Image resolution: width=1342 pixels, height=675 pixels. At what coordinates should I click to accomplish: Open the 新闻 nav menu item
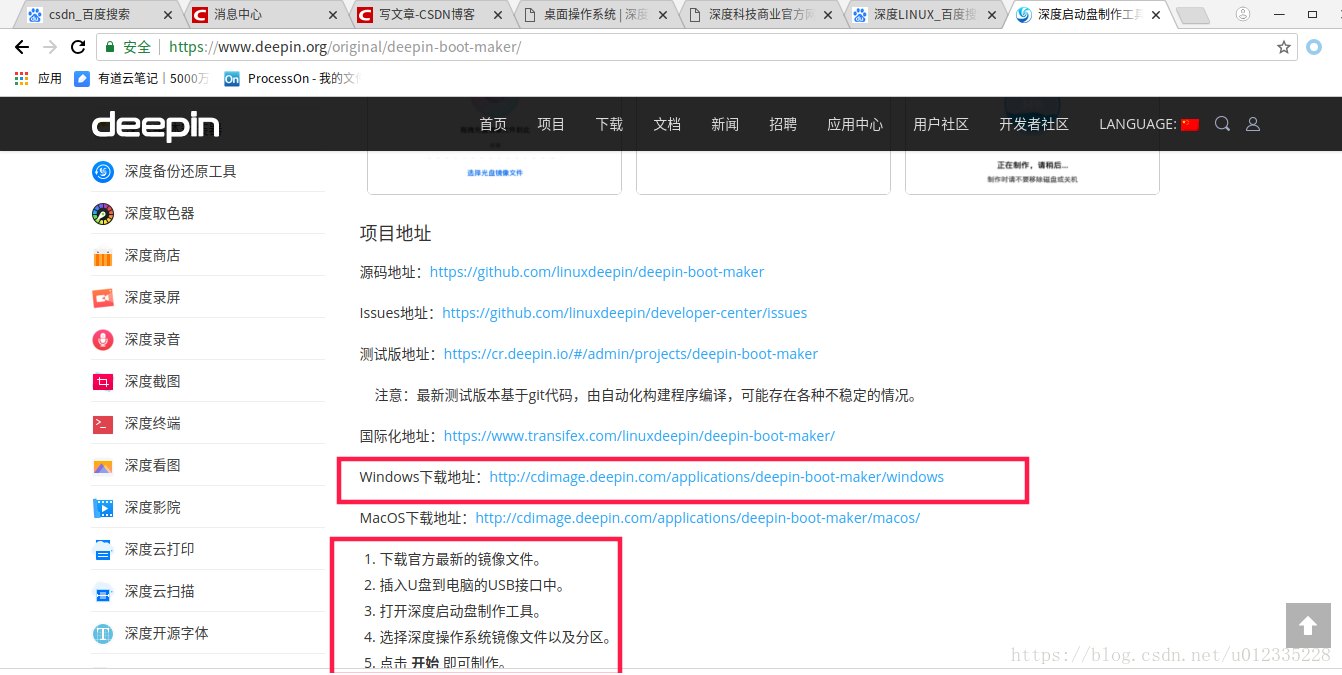(x=725, y=124)
